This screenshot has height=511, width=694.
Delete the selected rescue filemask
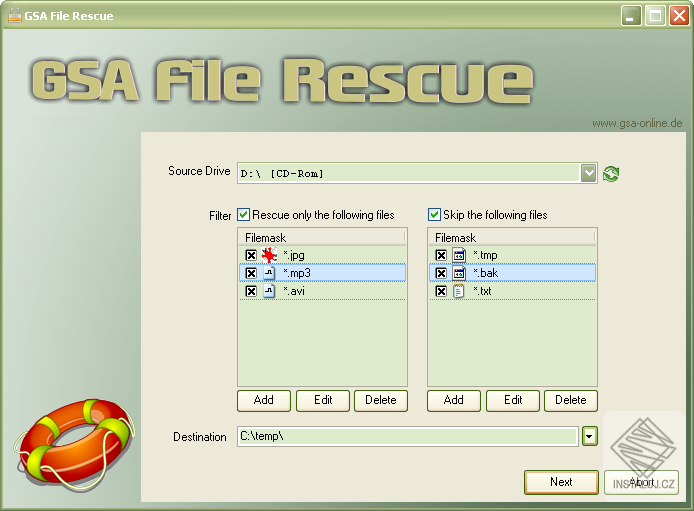tap(381, 400)
